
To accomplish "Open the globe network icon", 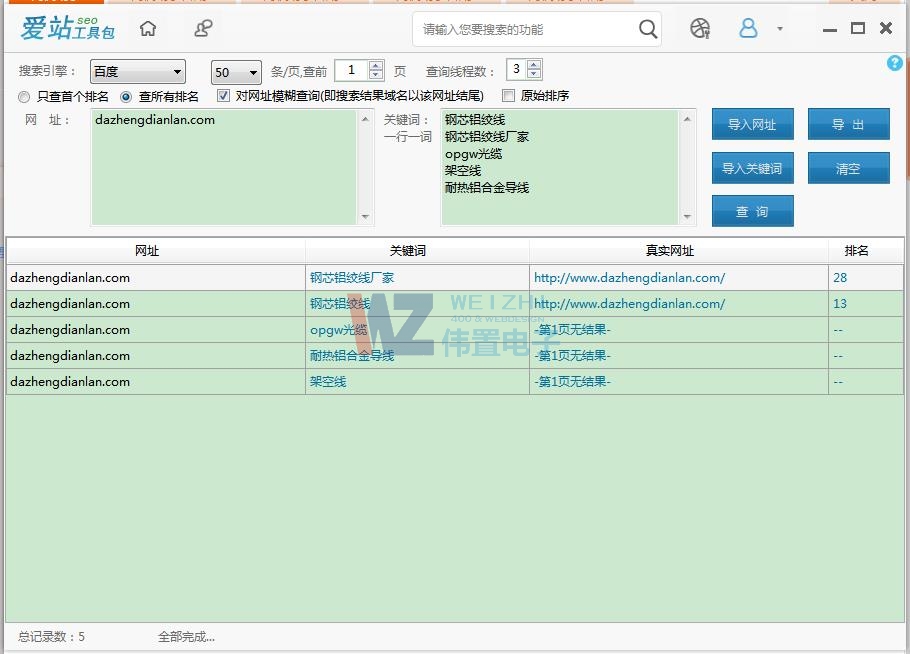I will click(699, 29).
